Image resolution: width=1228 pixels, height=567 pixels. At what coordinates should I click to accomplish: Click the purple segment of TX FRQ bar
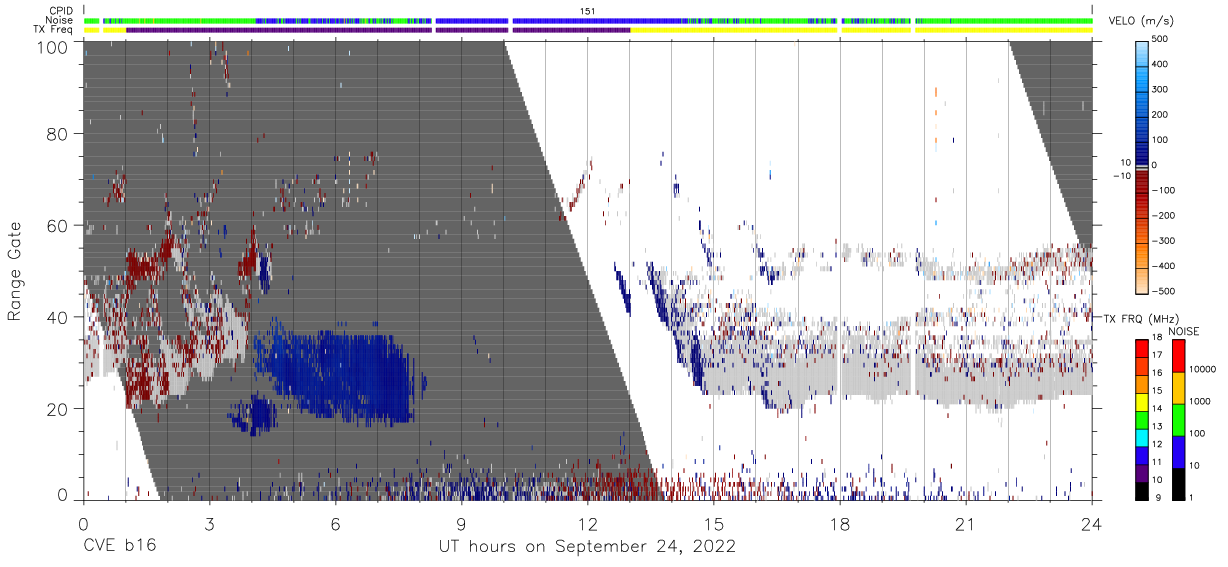(x=1142, y=474)
